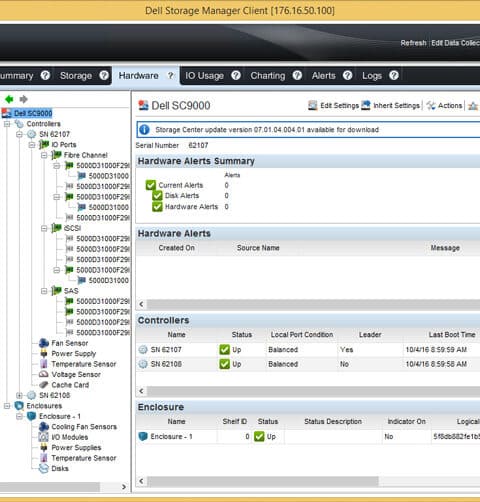Screen dimensions: 480x502
Task: Switch to the Alerts tab
Action: coord(323,76)
